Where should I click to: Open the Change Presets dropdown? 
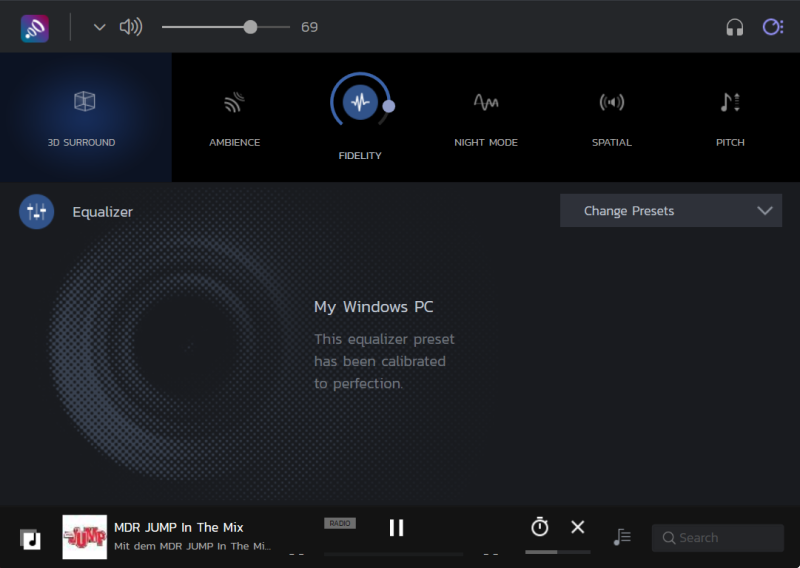tap(671, 210)
